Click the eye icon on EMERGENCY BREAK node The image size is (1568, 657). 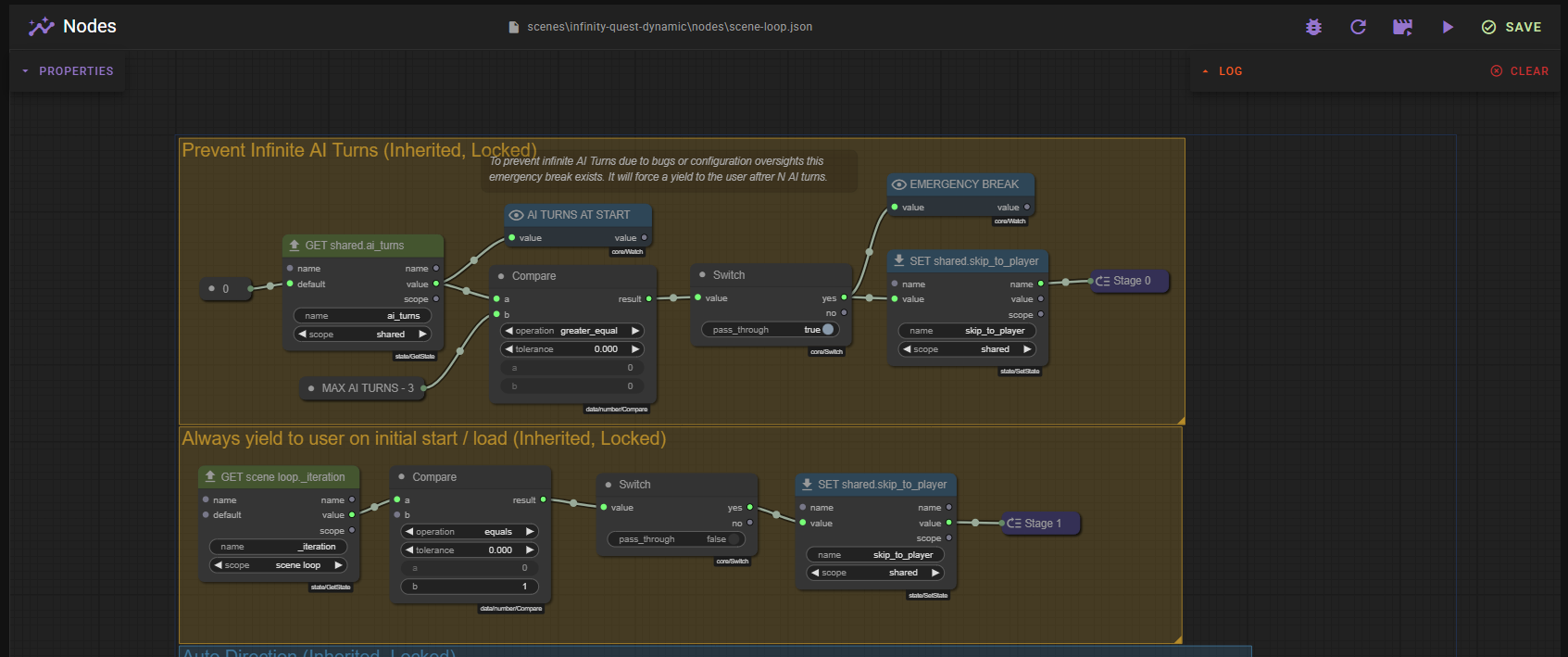pyautogui.click(x=898, y=184)
